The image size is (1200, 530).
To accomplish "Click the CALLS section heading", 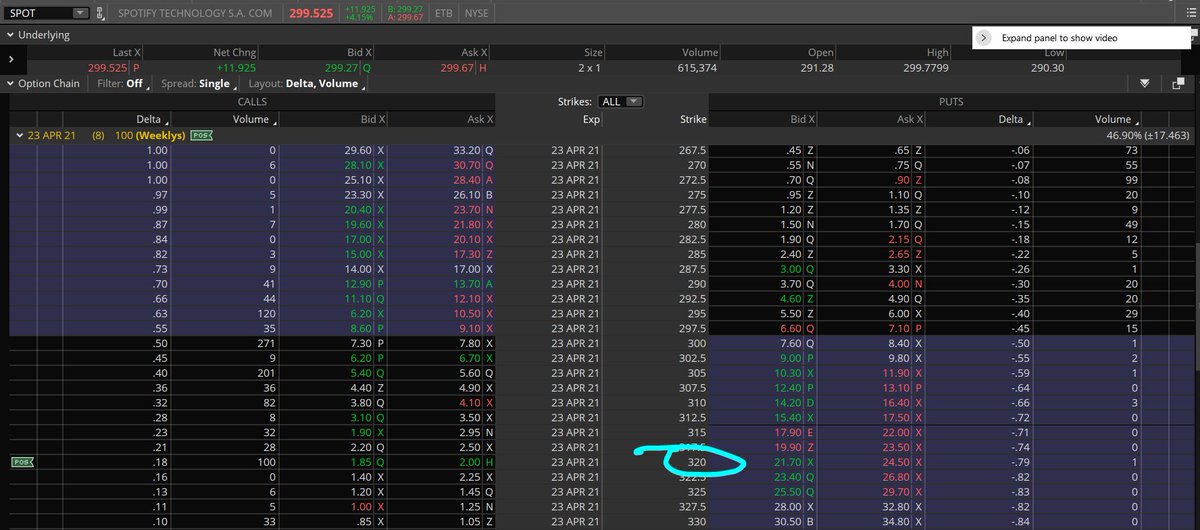I will [251, 101].
